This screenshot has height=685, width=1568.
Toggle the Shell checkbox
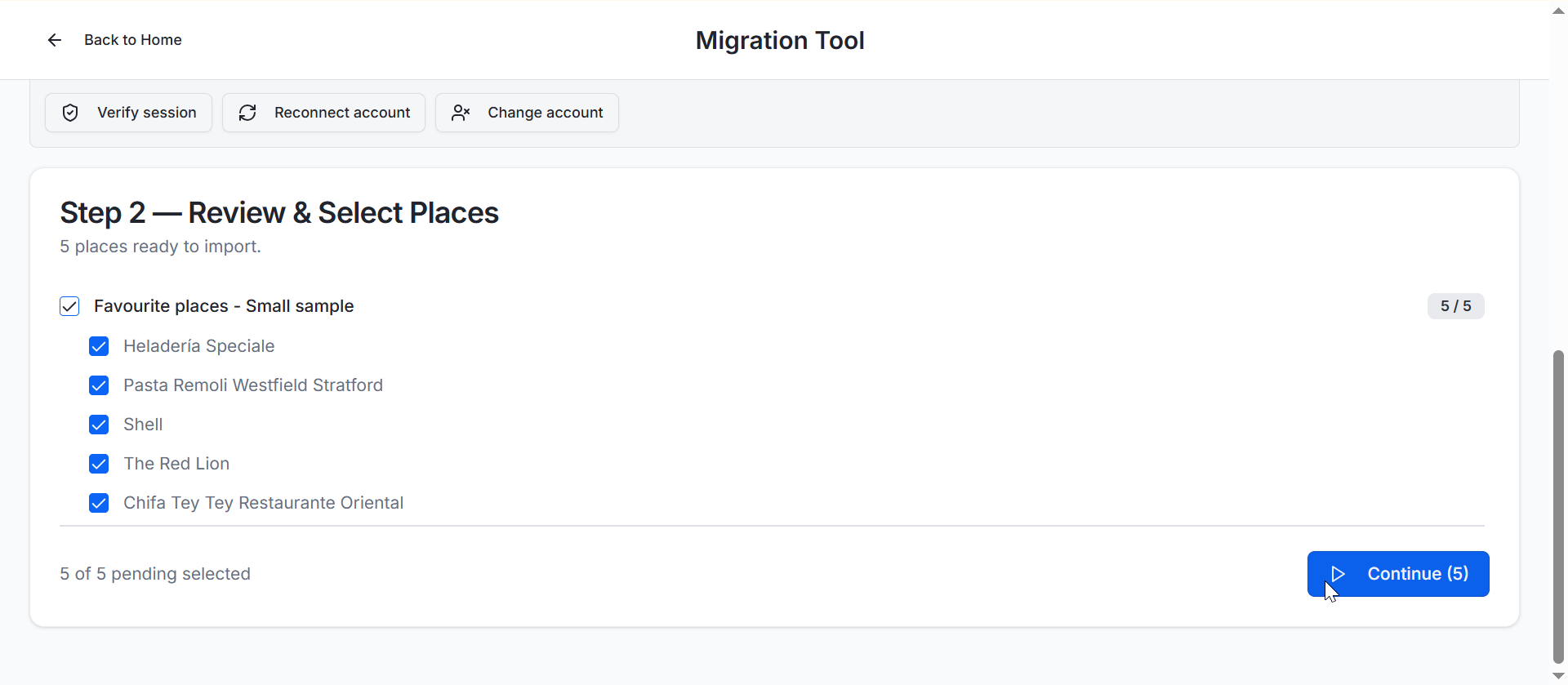point(99,425)
